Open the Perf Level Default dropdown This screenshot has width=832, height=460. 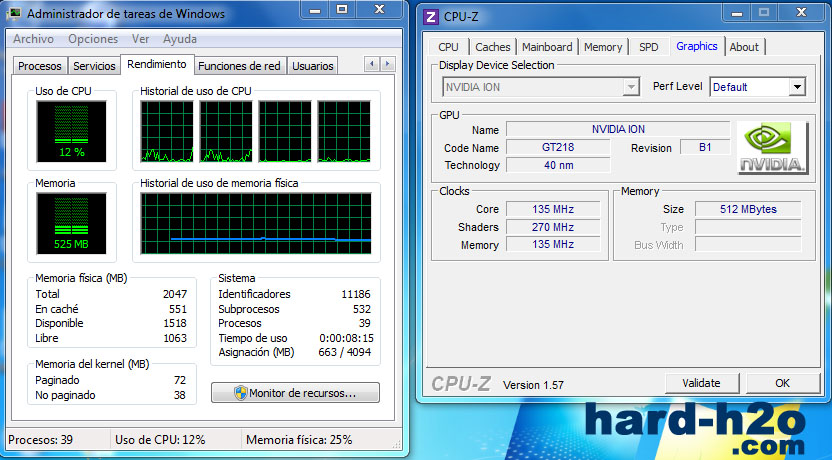point(797,87)
